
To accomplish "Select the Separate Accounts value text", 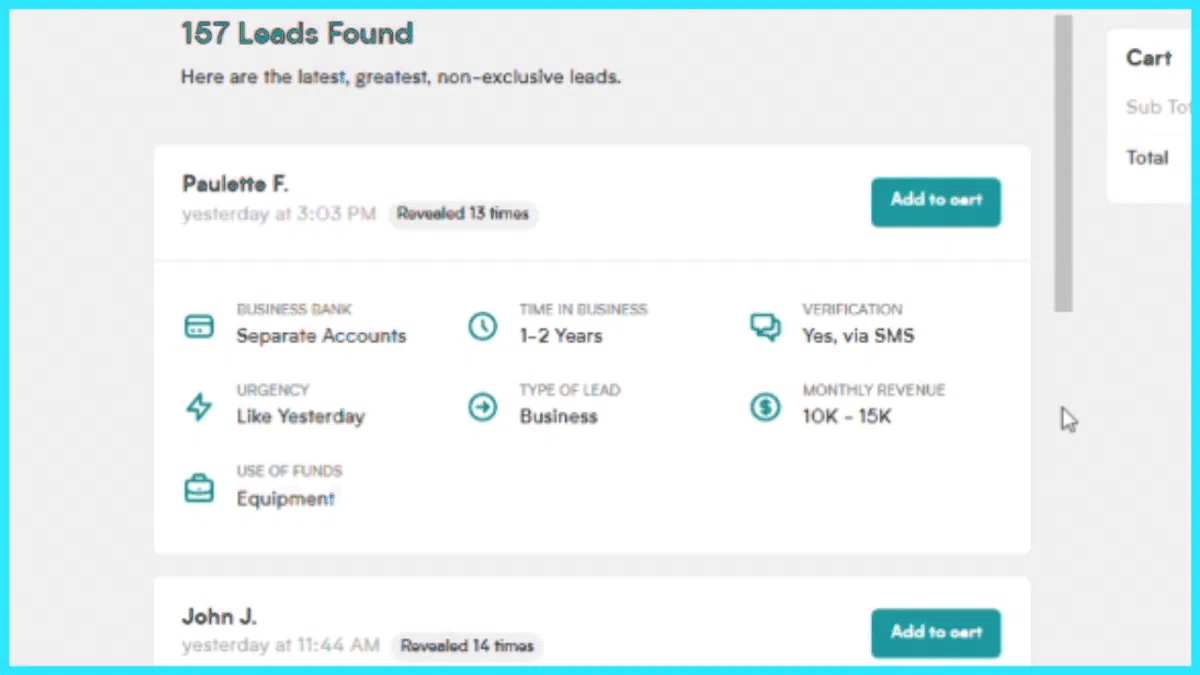I will [321, 336].
